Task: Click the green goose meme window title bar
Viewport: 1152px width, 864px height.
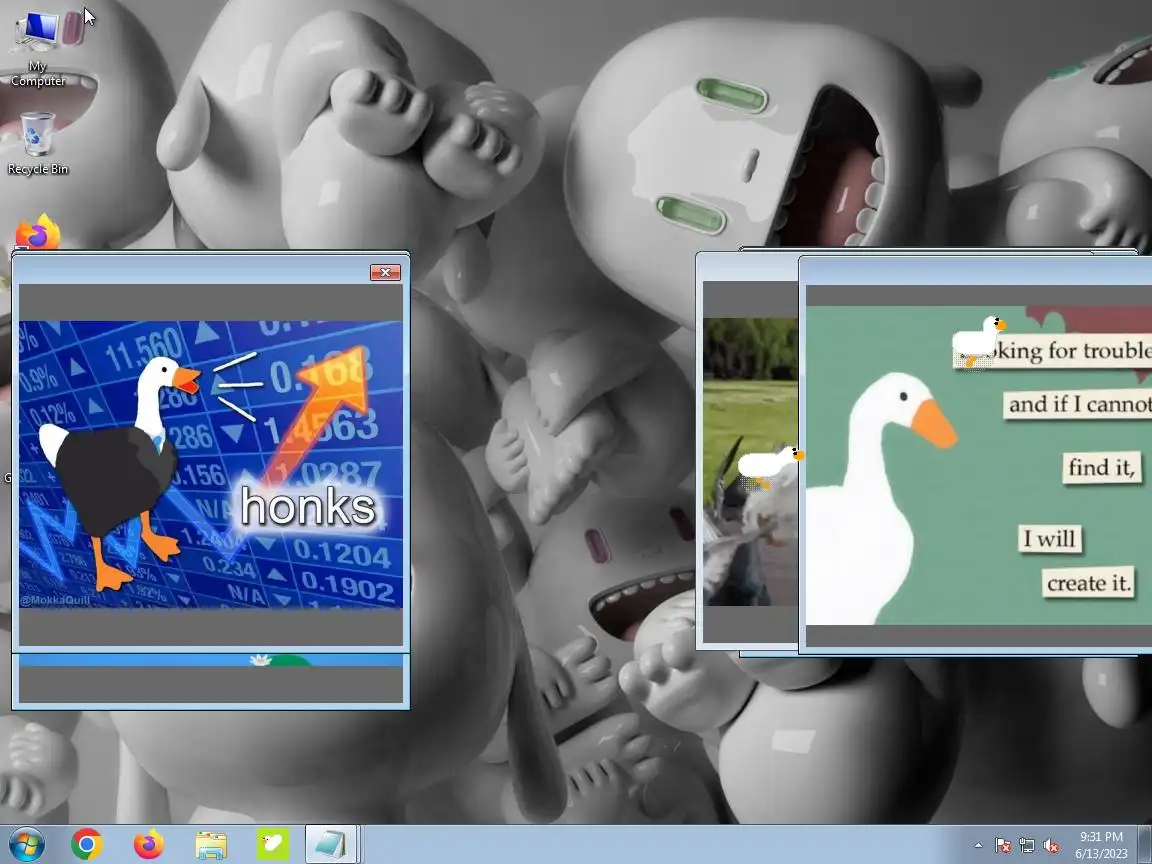Action: point(976,271)
